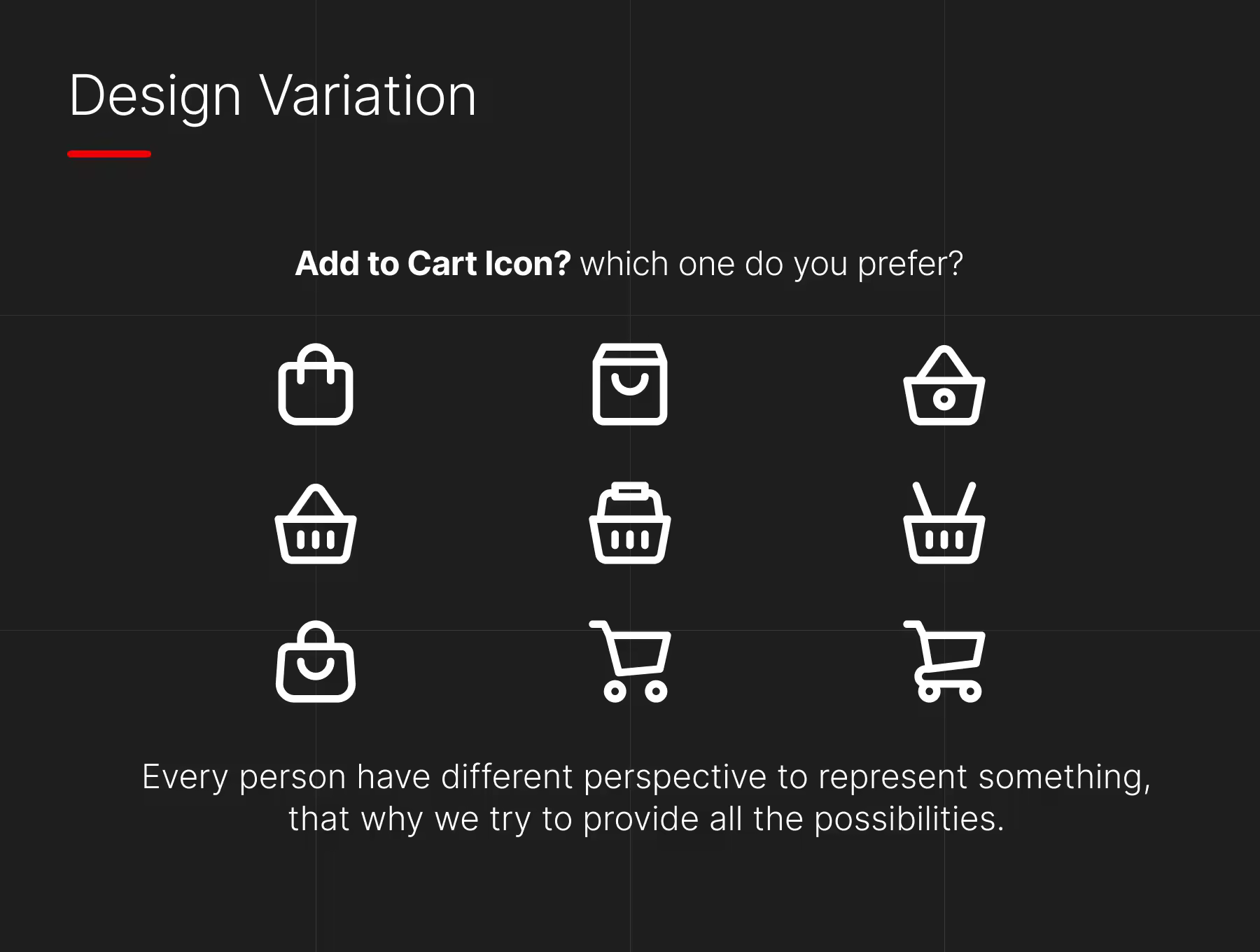Click the bold "Add to Cart Icon?" text

point(433,264)
